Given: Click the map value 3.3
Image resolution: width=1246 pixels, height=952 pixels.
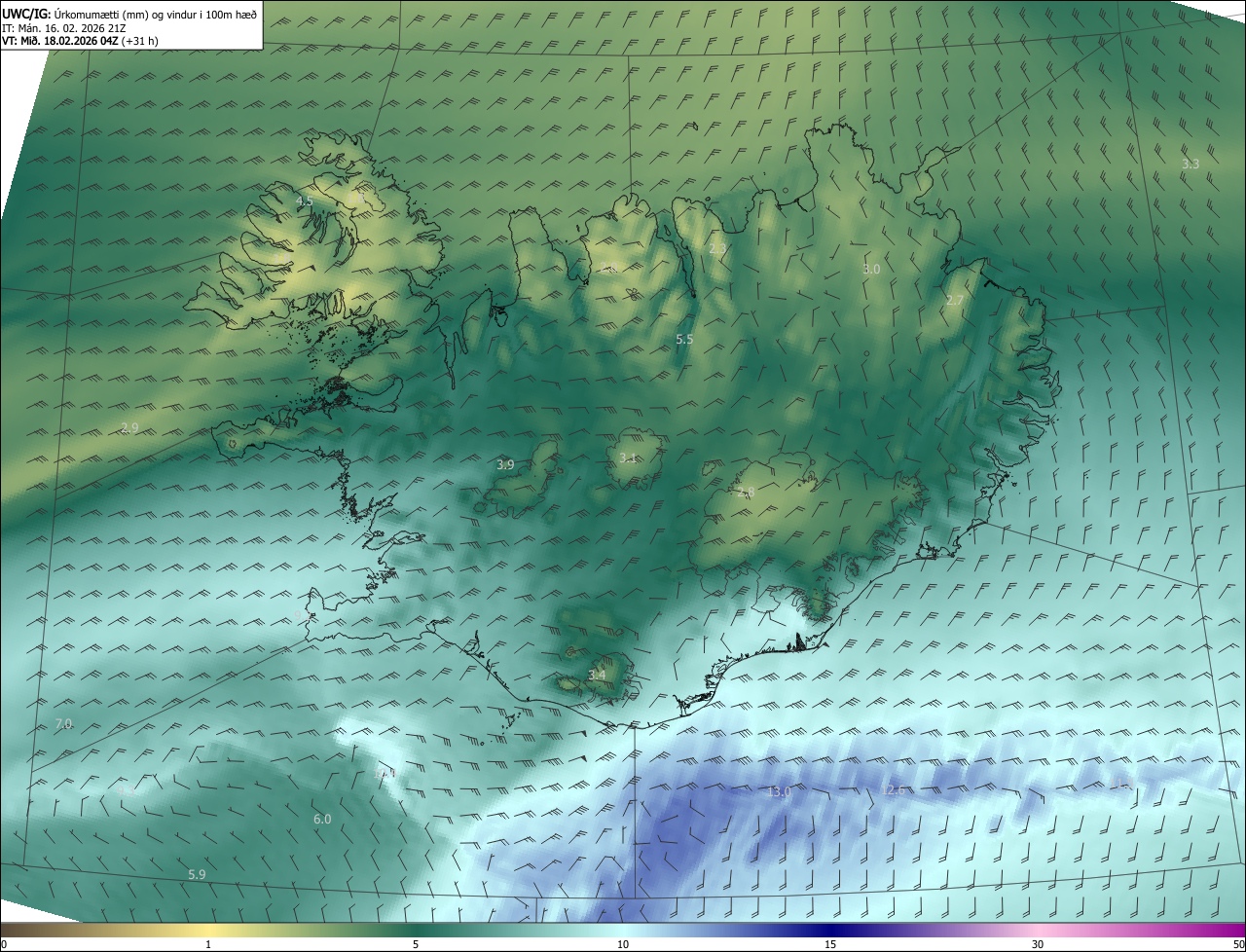Looking at the screenshot, I should (1191, 164).
